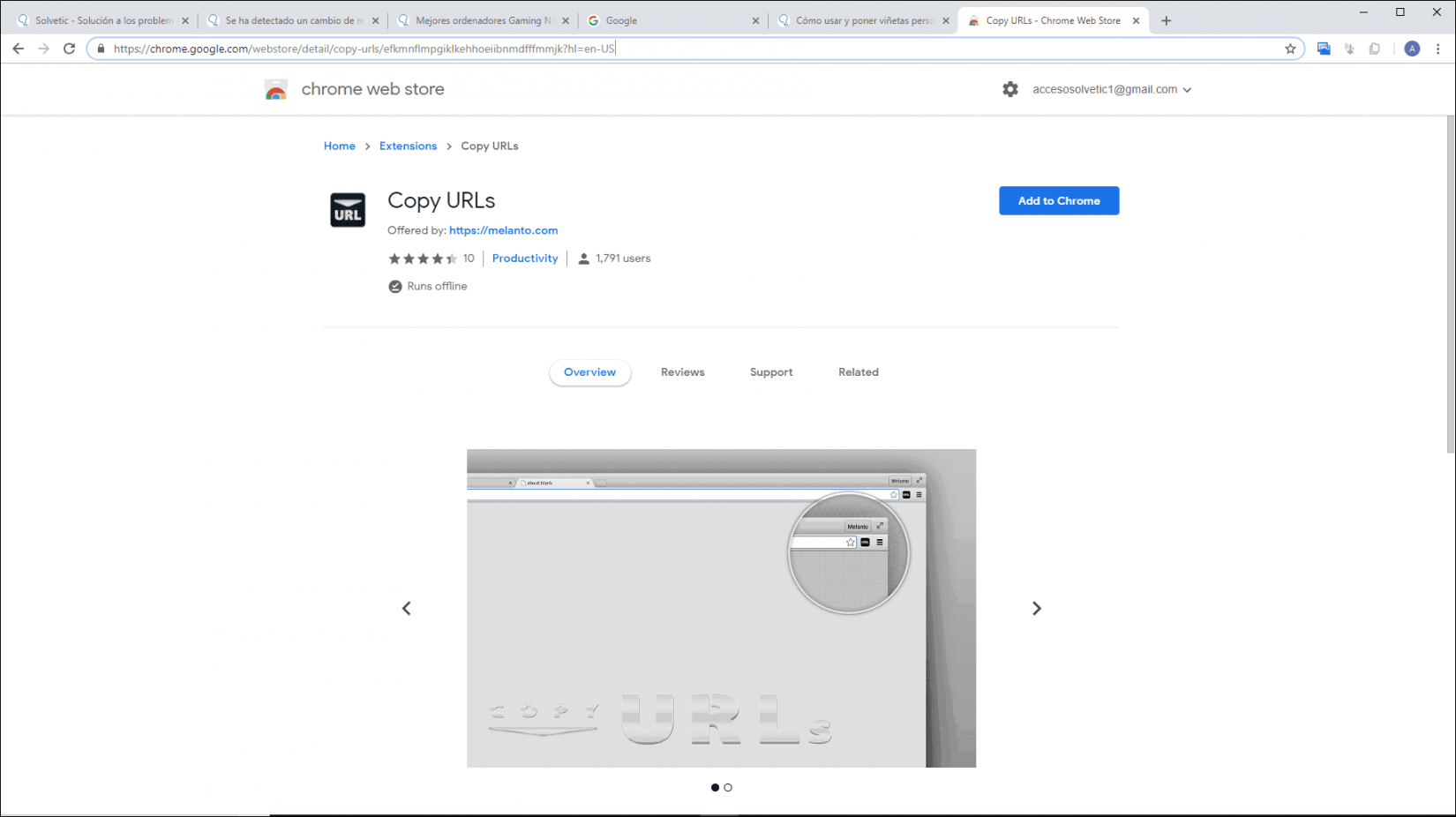Click the browser forward arrow
The image size is (1456, 817).
pyautogui.click(x=43, y=49)
